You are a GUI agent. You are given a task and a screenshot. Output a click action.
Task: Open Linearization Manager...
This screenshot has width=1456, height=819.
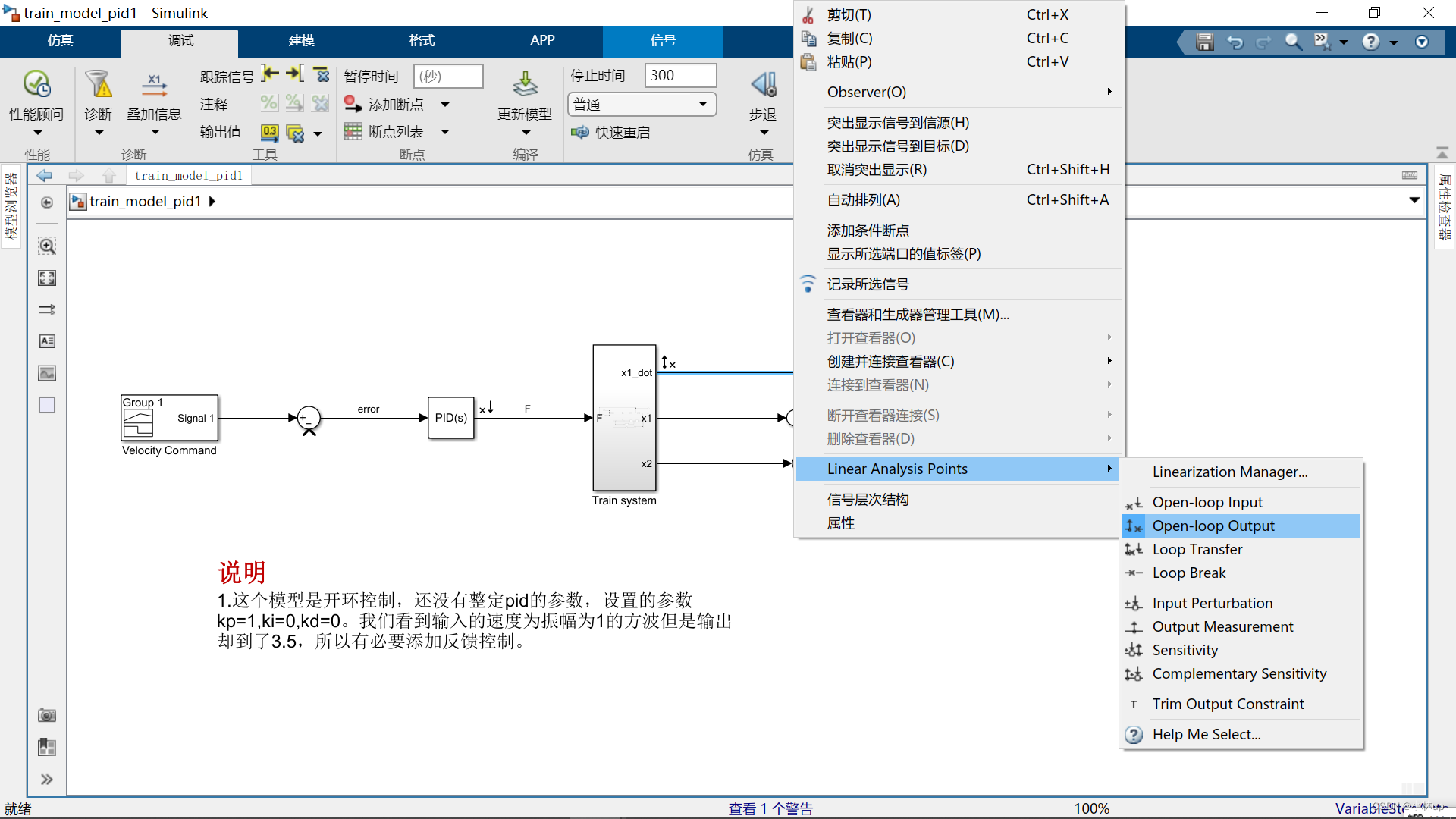point(1240,472)
